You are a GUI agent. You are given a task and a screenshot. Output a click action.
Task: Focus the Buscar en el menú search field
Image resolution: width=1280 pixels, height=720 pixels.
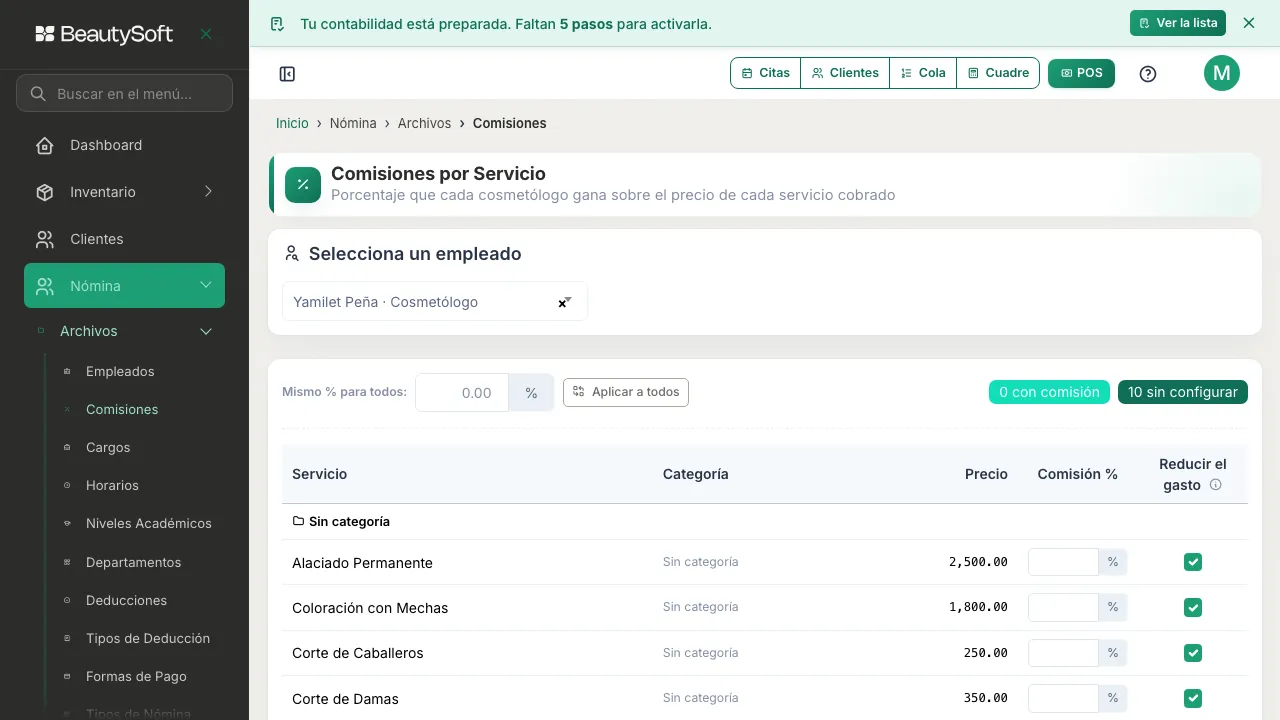pyautogui.click(x=124, y=93)
